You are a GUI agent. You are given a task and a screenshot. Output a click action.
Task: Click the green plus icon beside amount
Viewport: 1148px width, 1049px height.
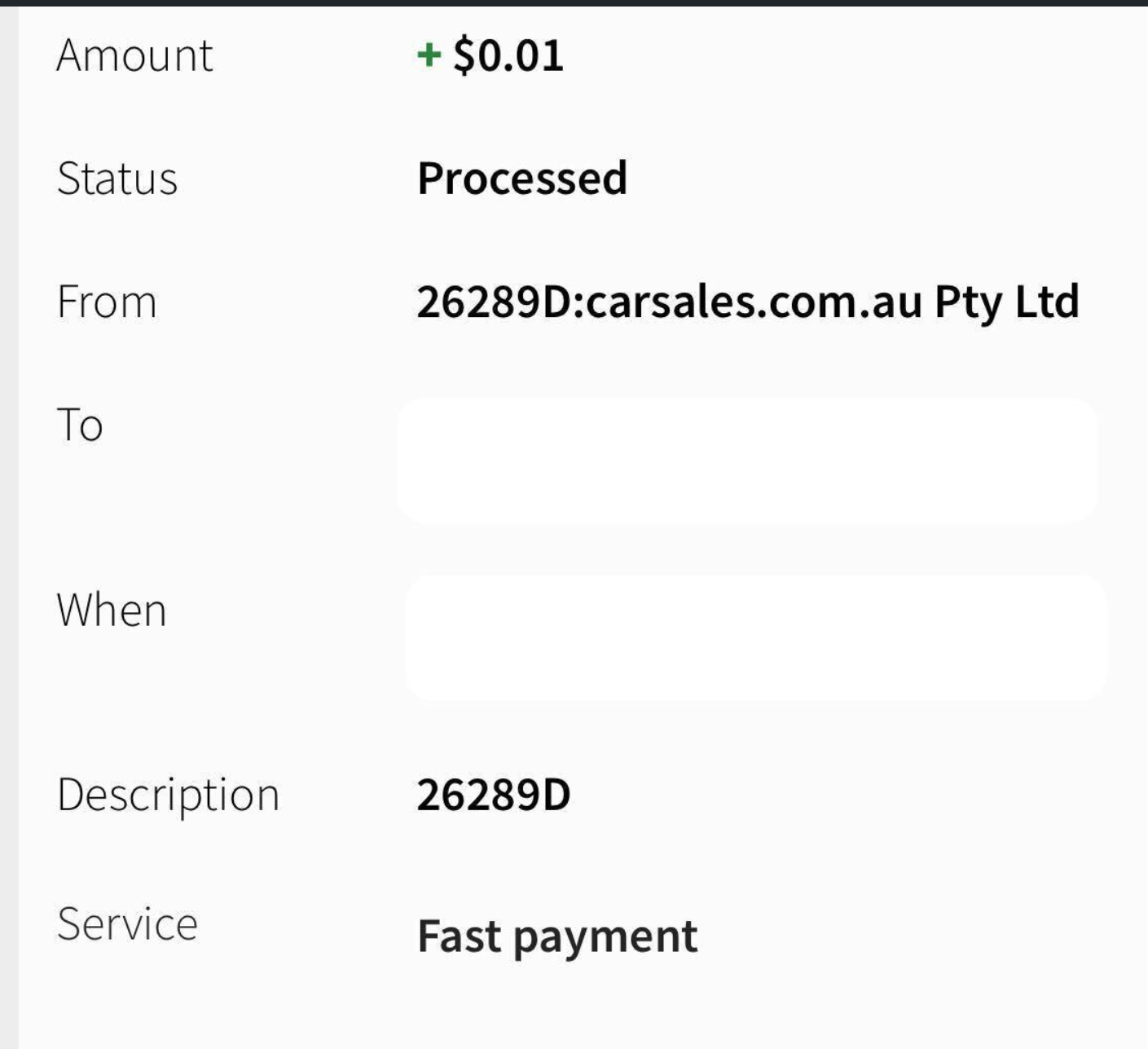[x=429, y=55]
